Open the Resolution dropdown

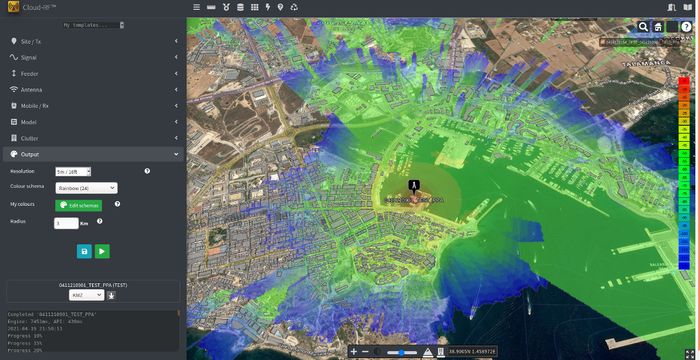pos(73,172)
